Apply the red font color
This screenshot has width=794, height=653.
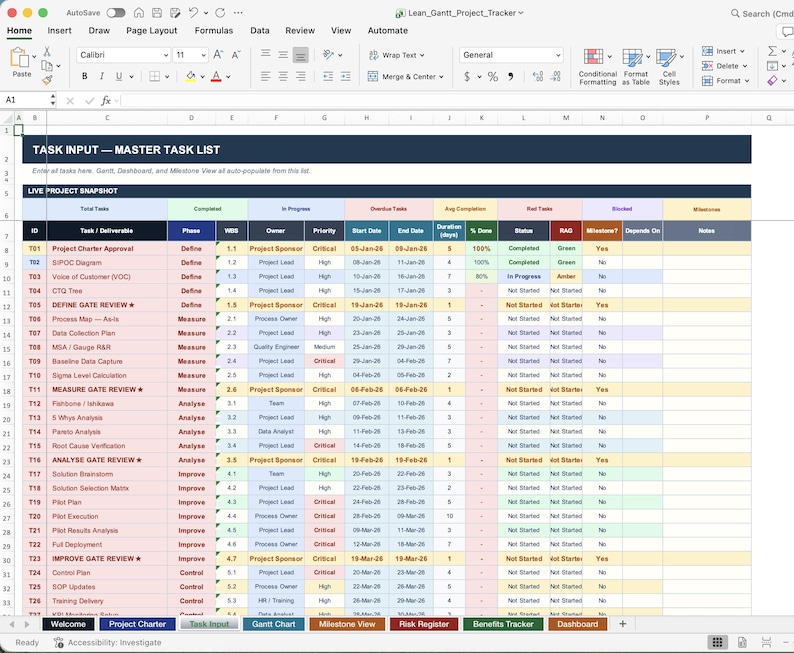click(216, 76)
